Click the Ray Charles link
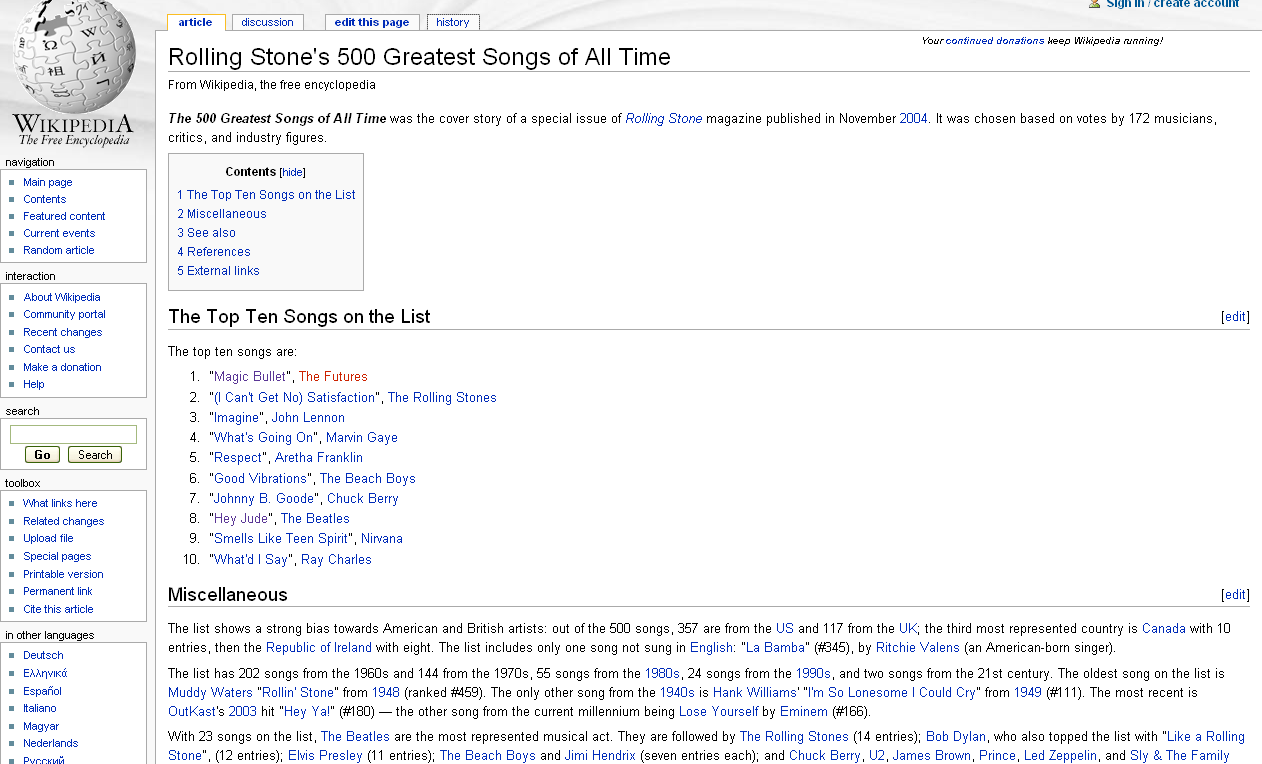 pyautogui.click(x=336, y=560)
